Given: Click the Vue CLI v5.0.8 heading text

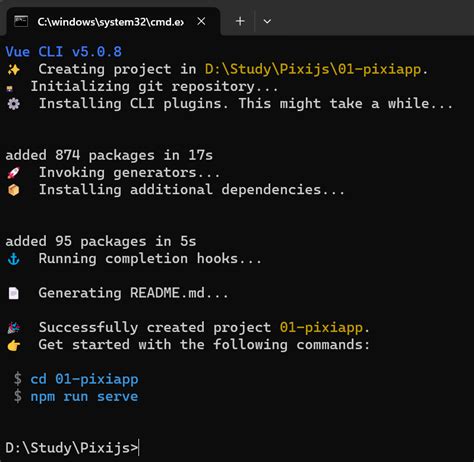Looking at the screenshot, I should [64, 52].
